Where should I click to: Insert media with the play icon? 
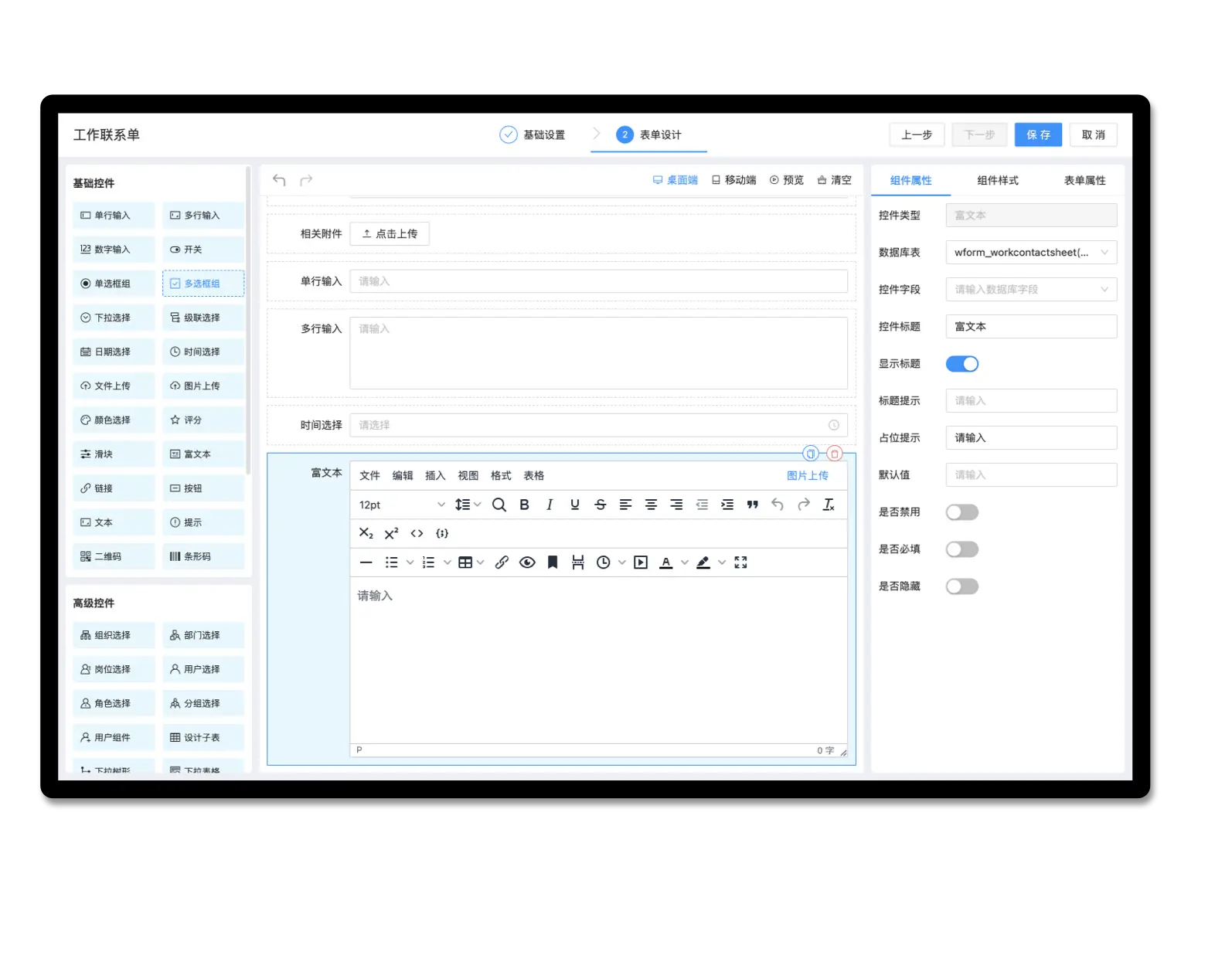(x=641, y=562)
